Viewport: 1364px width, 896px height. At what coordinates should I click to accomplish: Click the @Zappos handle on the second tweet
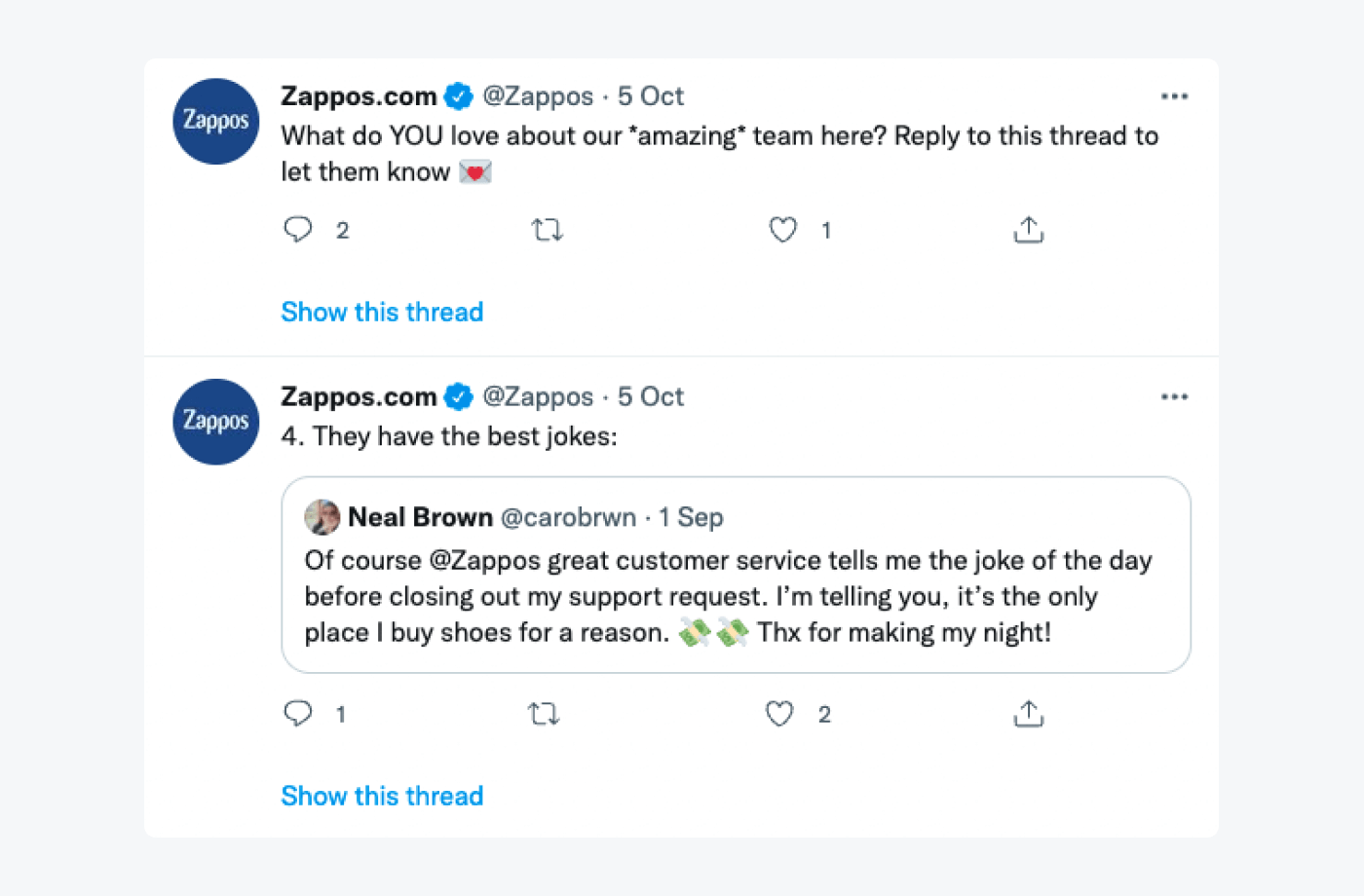pos(538,396)
